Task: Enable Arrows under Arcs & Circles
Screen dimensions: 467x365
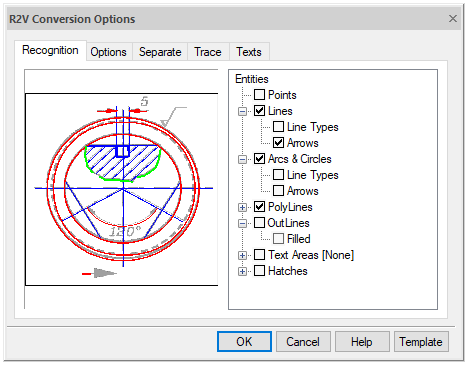Action: [x=278, y=191]
